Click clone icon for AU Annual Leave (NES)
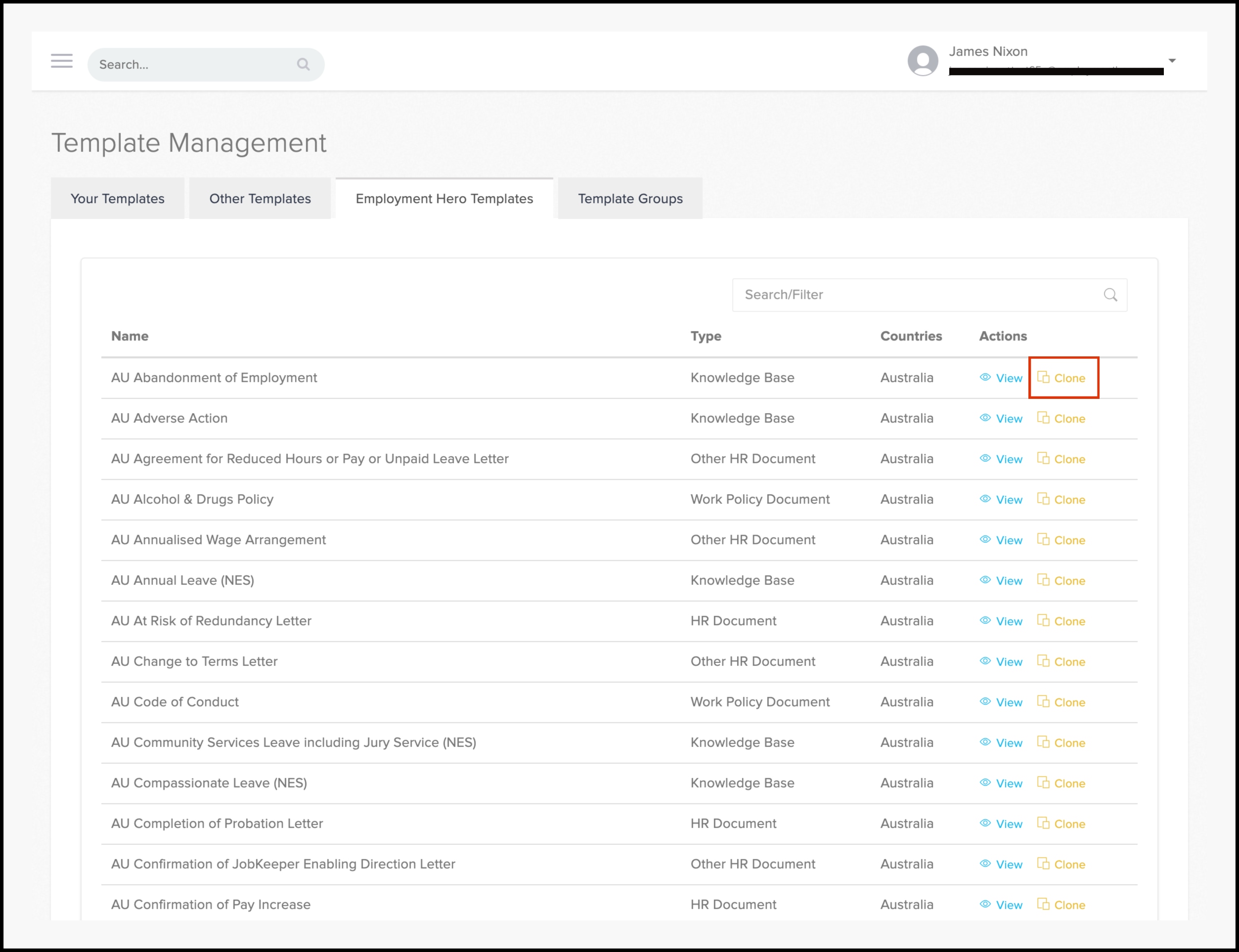The width and height of the screenshot is (1239, 952). coord(1043,580)
